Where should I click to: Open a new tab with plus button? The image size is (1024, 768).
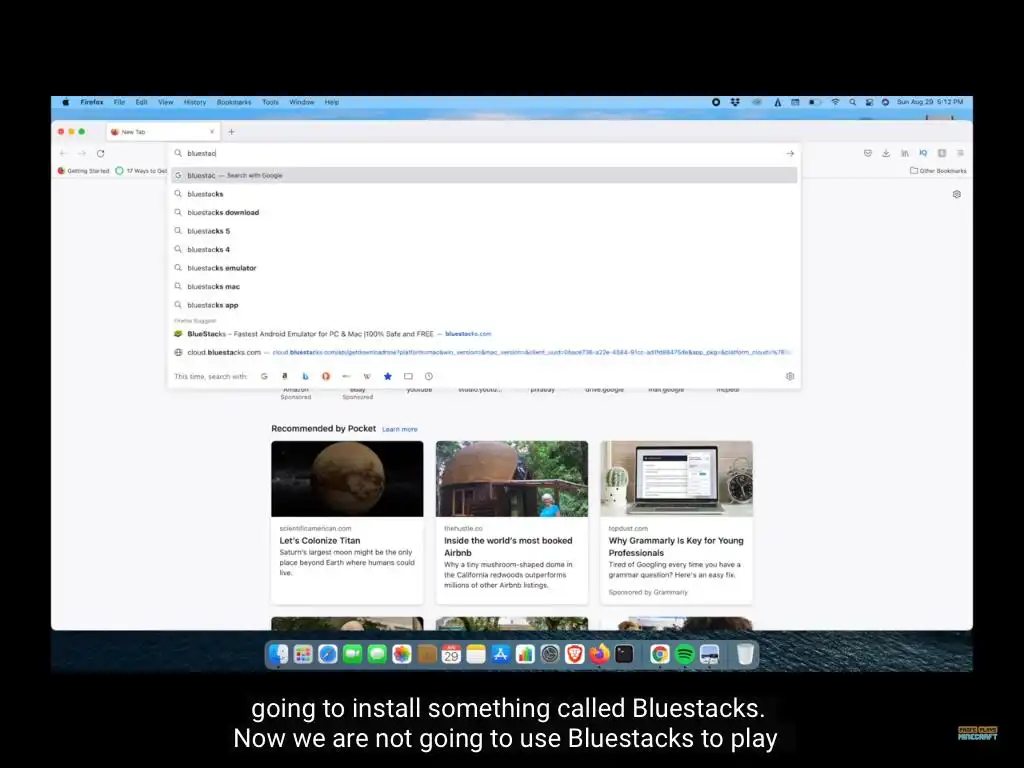(x=231, y=132)
